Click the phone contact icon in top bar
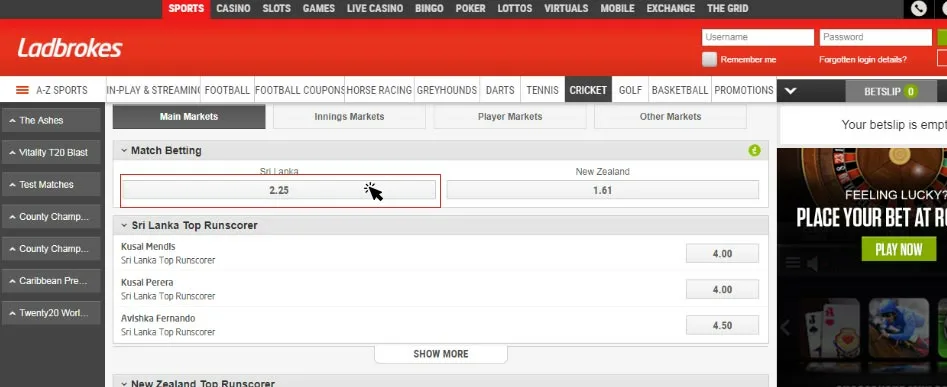This screenshot has height=387, width=947. [919, 8]
